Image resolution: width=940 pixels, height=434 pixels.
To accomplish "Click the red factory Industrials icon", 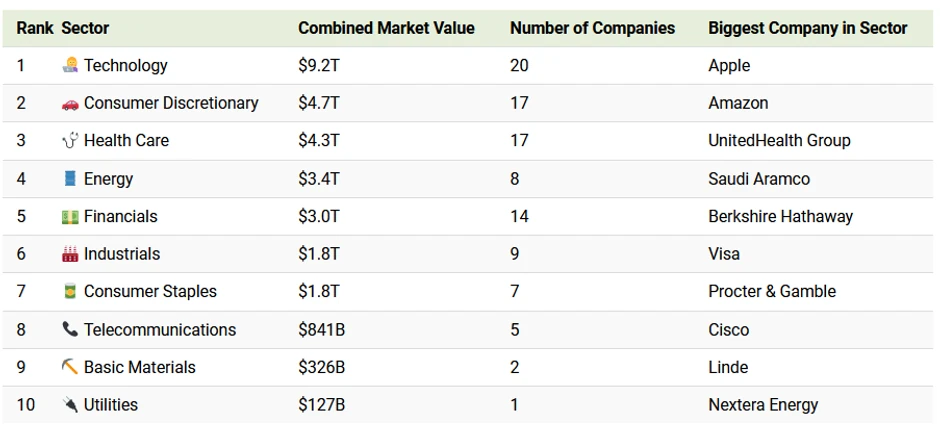I will (70, 254).
